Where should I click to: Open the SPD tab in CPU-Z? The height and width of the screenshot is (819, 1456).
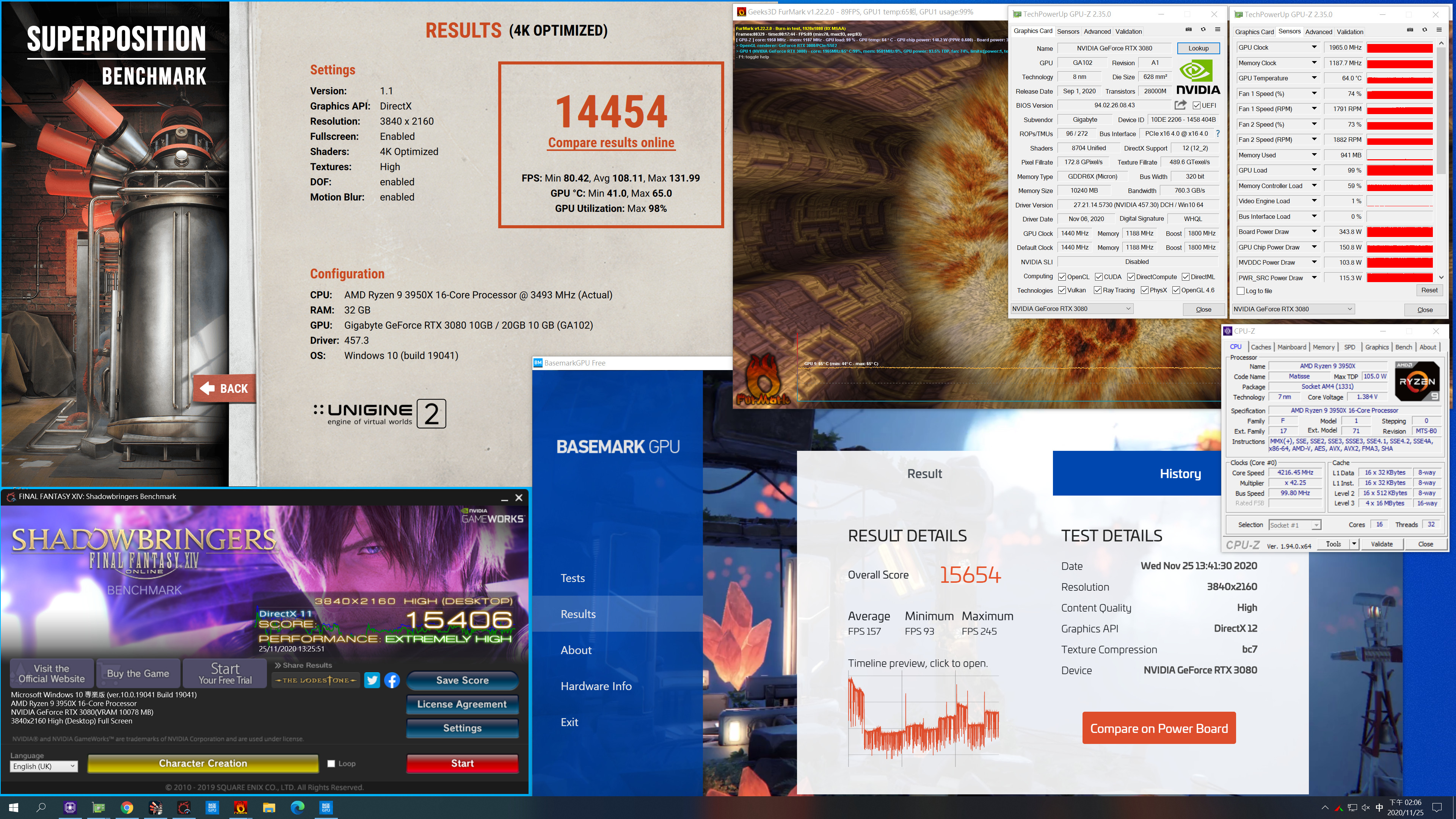[1350, 347]
